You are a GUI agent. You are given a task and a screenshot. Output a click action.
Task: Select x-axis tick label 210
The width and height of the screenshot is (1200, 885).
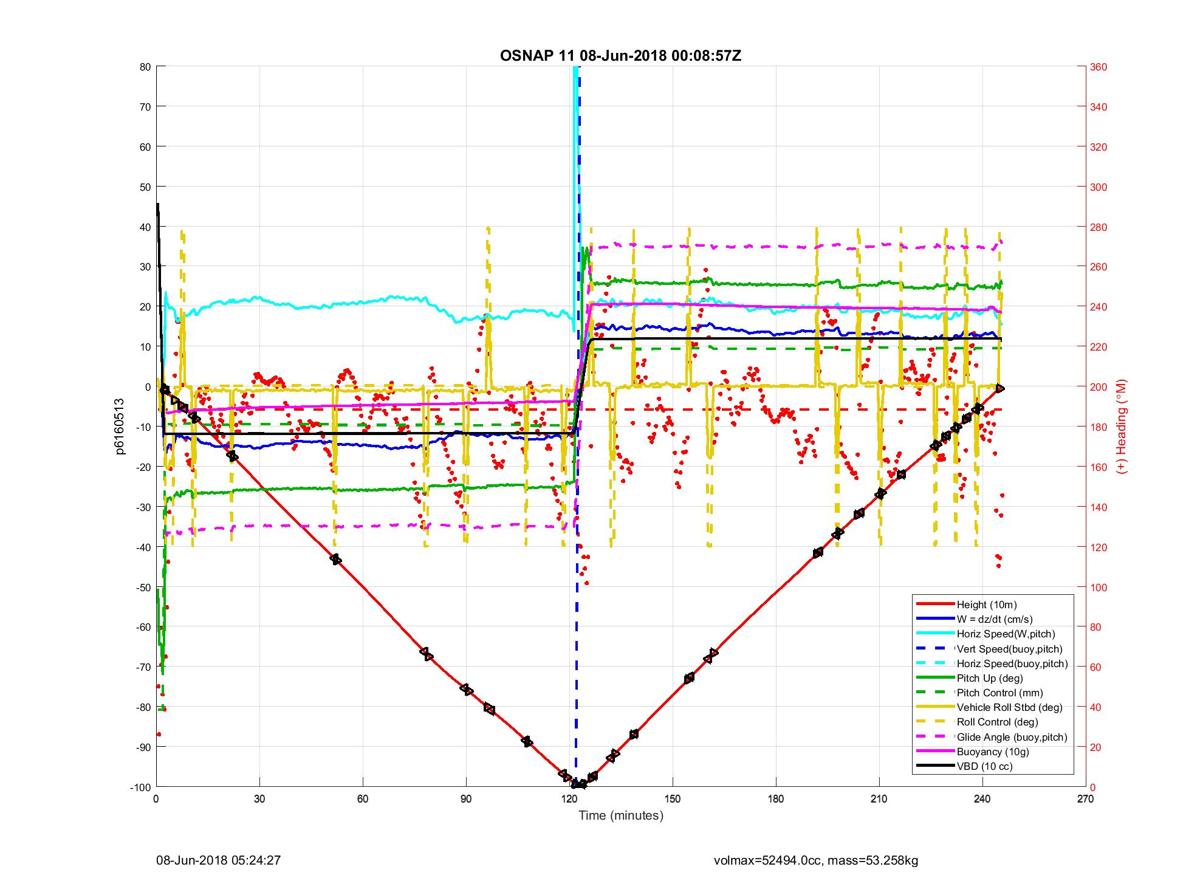point(879,799)
